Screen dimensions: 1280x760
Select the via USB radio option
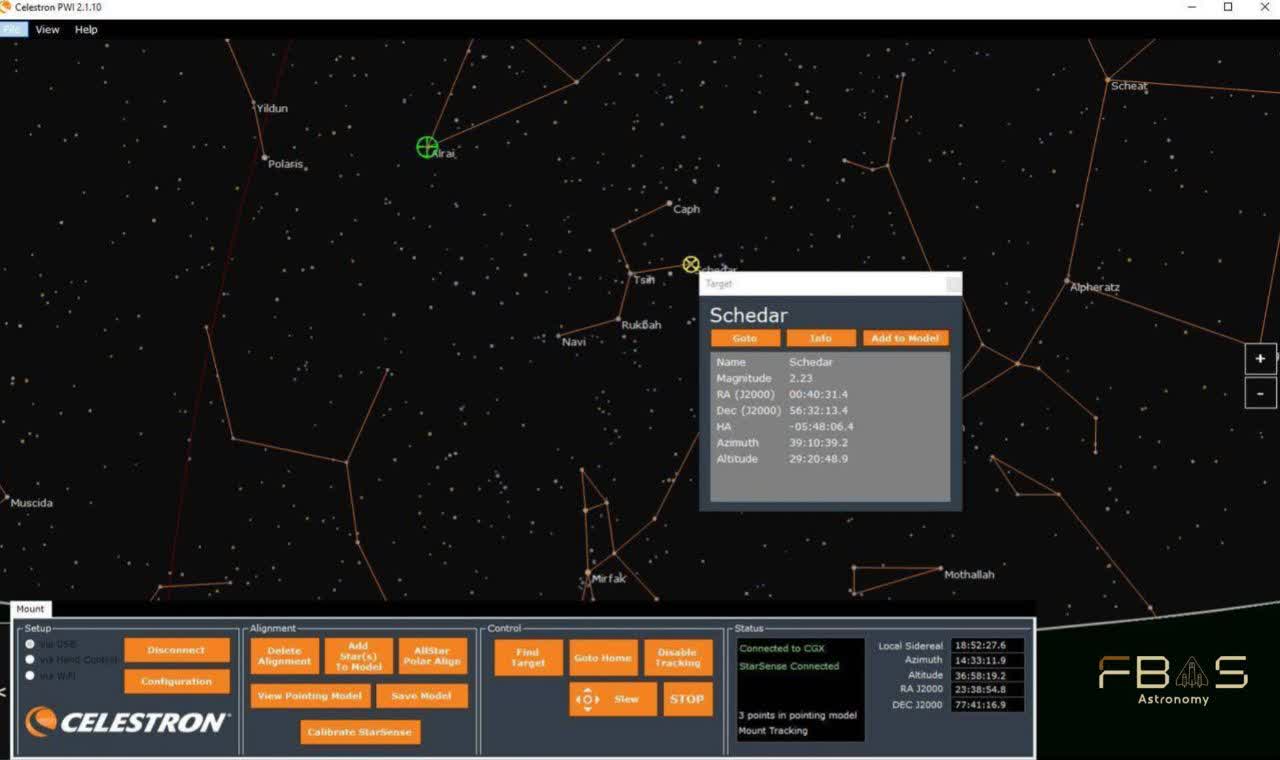coord(30,644)
